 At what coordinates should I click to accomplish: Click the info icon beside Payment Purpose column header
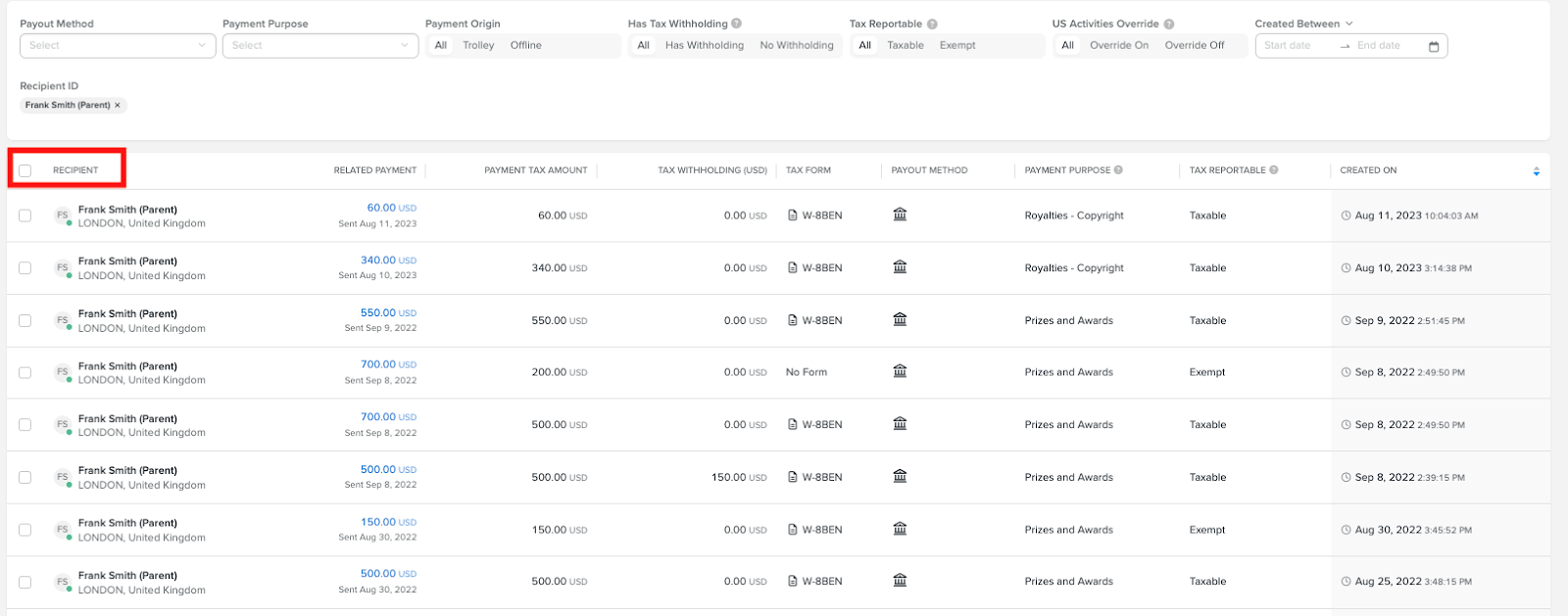pos(1118,169)
